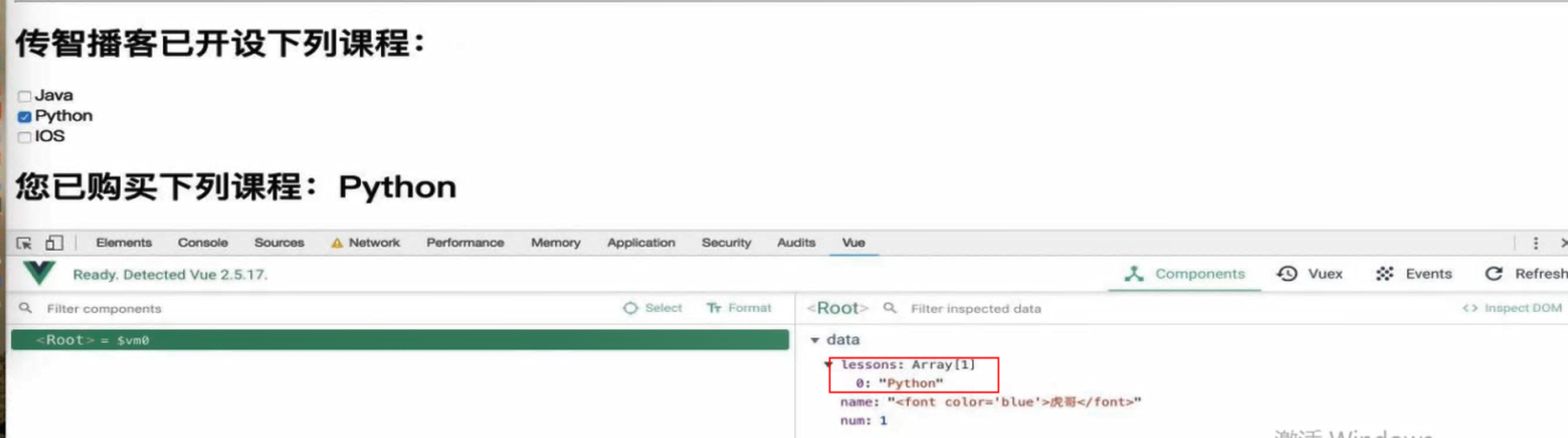Open the Events view

tap(1414, 274)
